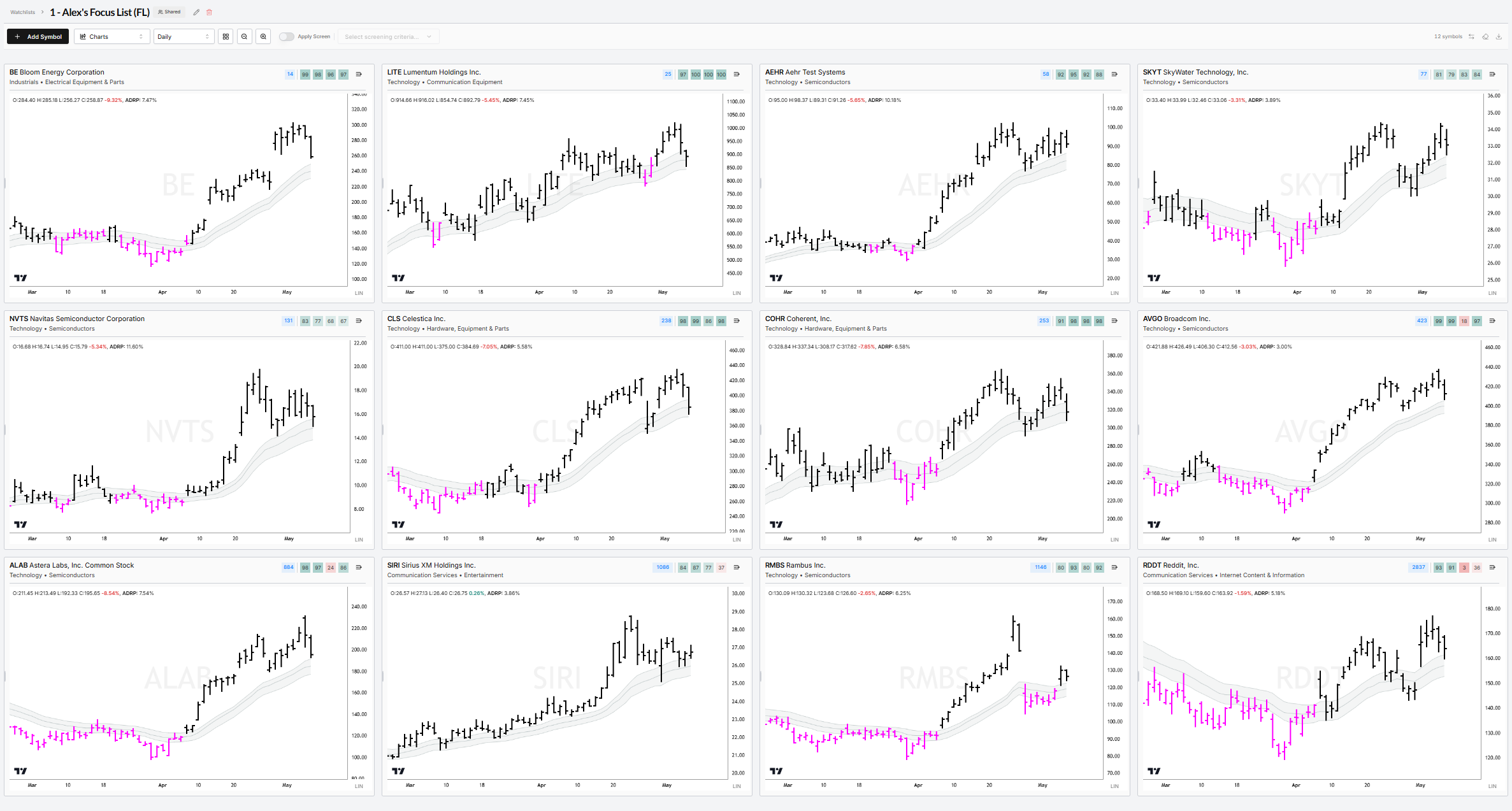Click the Add Symbol button

pyautogui.click(x=38, y=36)
